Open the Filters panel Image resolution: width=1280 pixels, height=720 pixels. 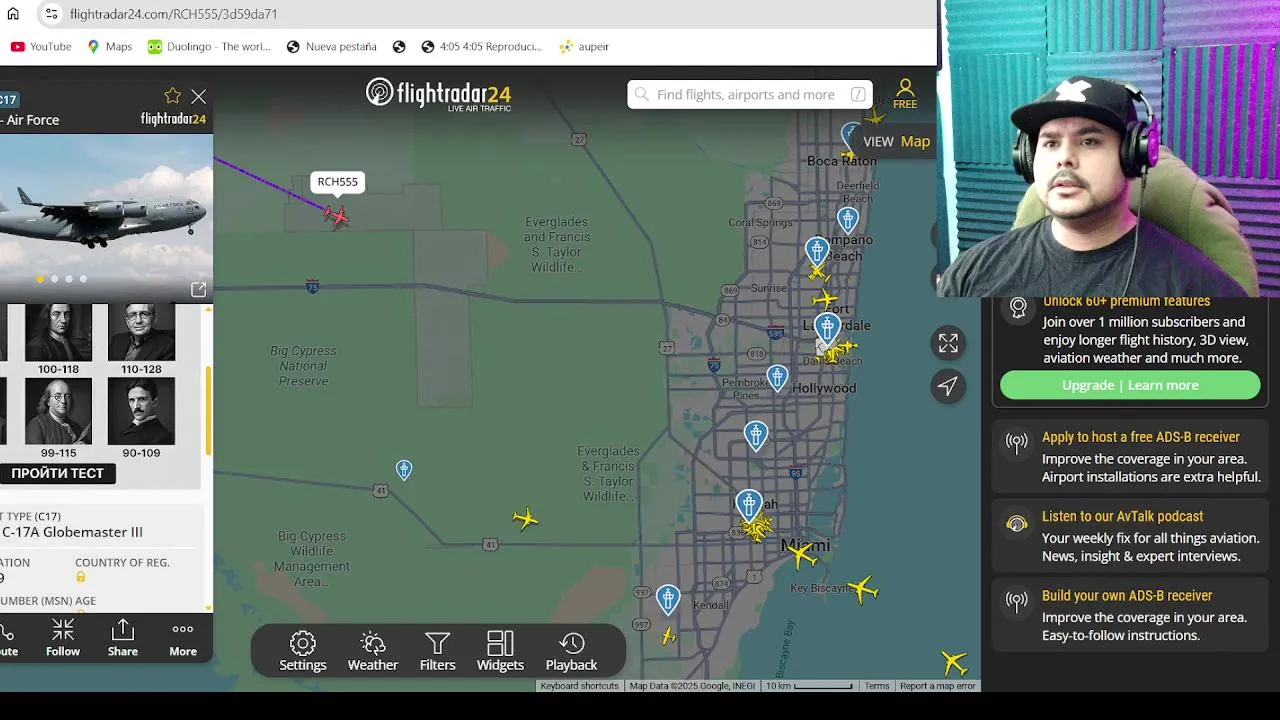click(x=437, y=652)
